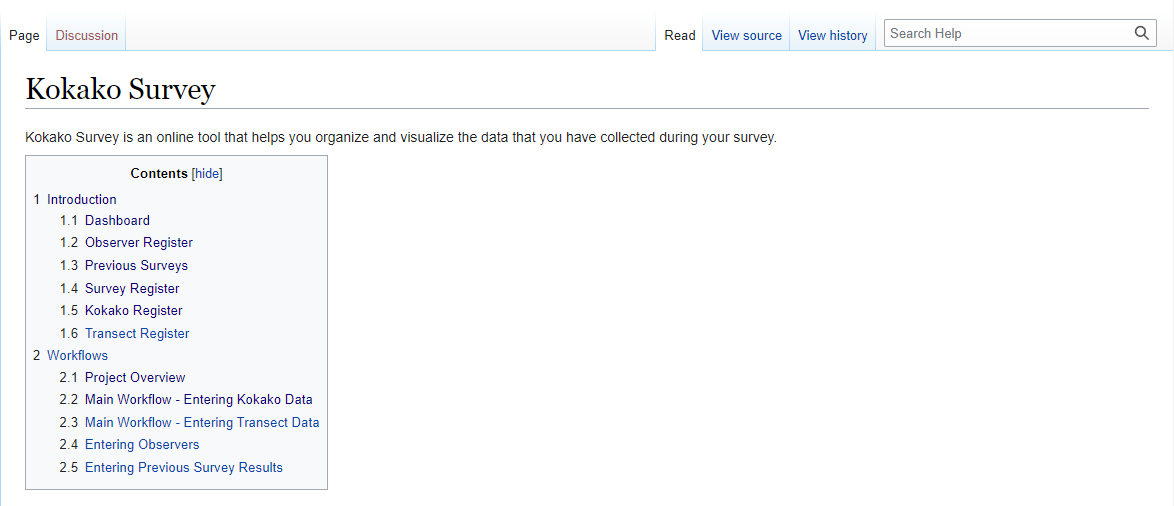Select the Read tab

[680, 35]
